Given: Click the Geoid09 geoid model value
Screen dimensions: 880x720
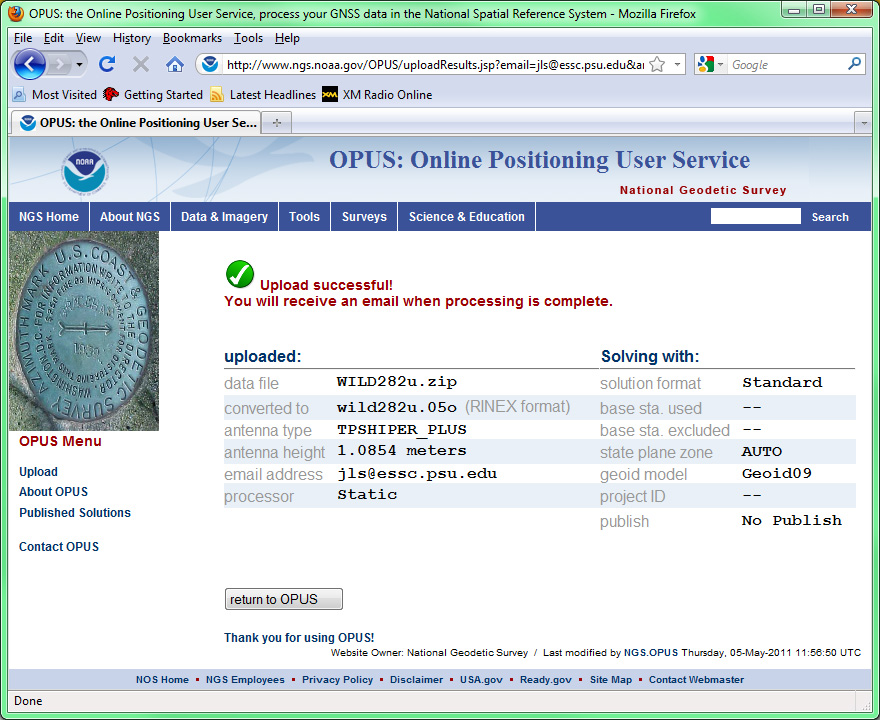Looking at the screenshot, I should 777,474.
